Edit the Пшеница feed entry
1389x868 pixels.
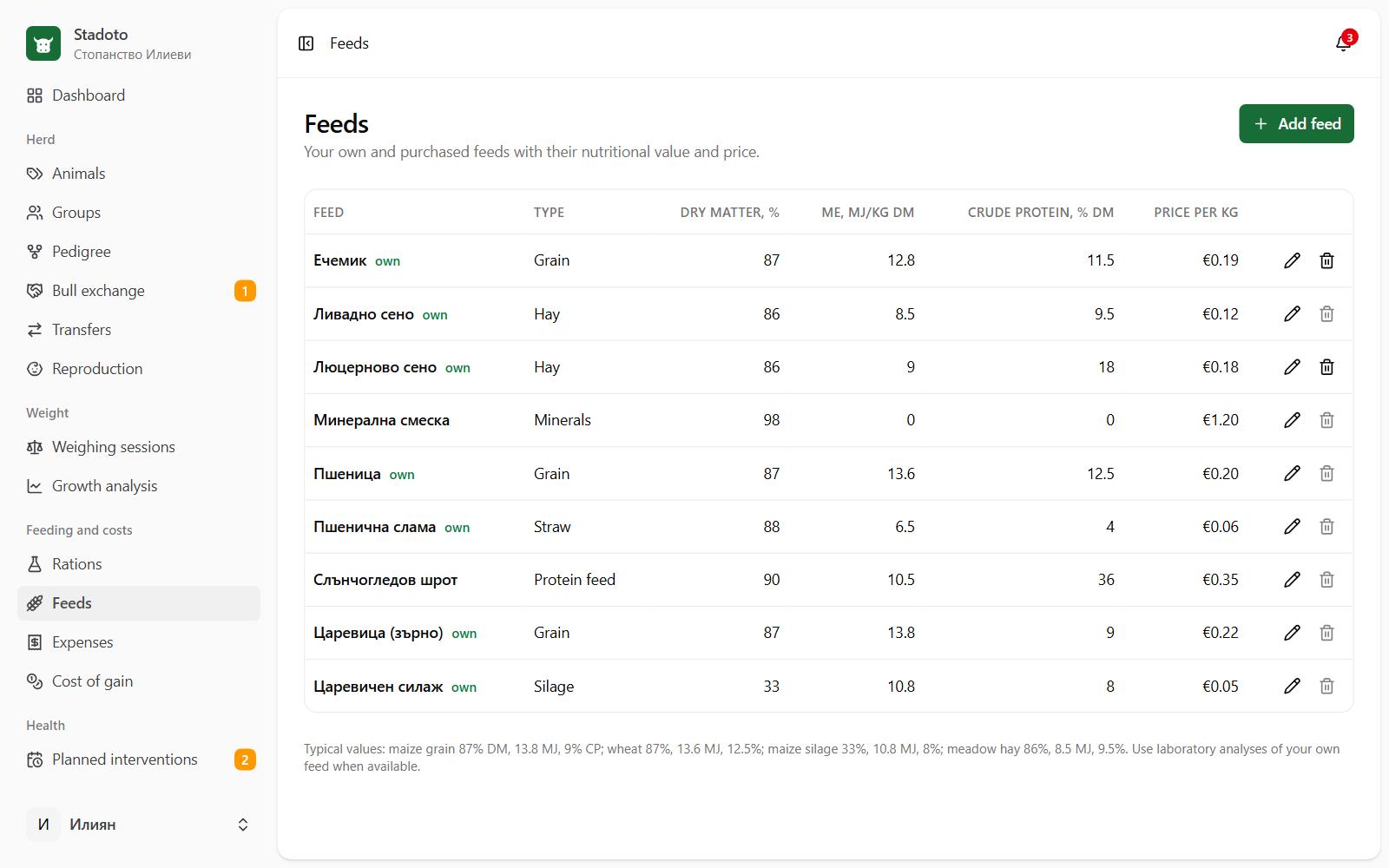click(1292, 473)
